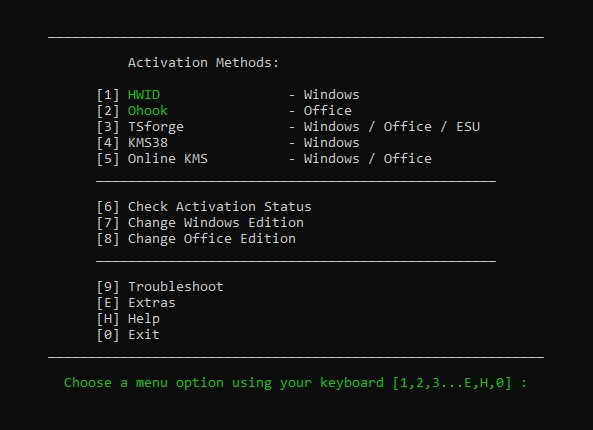593x430 pixels.
Task: Click the Exit menu line
Action: (144, 334)
